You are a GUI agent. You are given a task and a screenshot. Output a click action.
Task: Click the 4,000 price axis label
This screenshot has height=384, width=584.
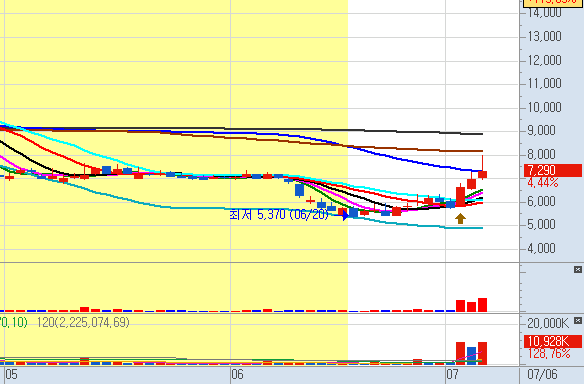[x=542, y=248]
